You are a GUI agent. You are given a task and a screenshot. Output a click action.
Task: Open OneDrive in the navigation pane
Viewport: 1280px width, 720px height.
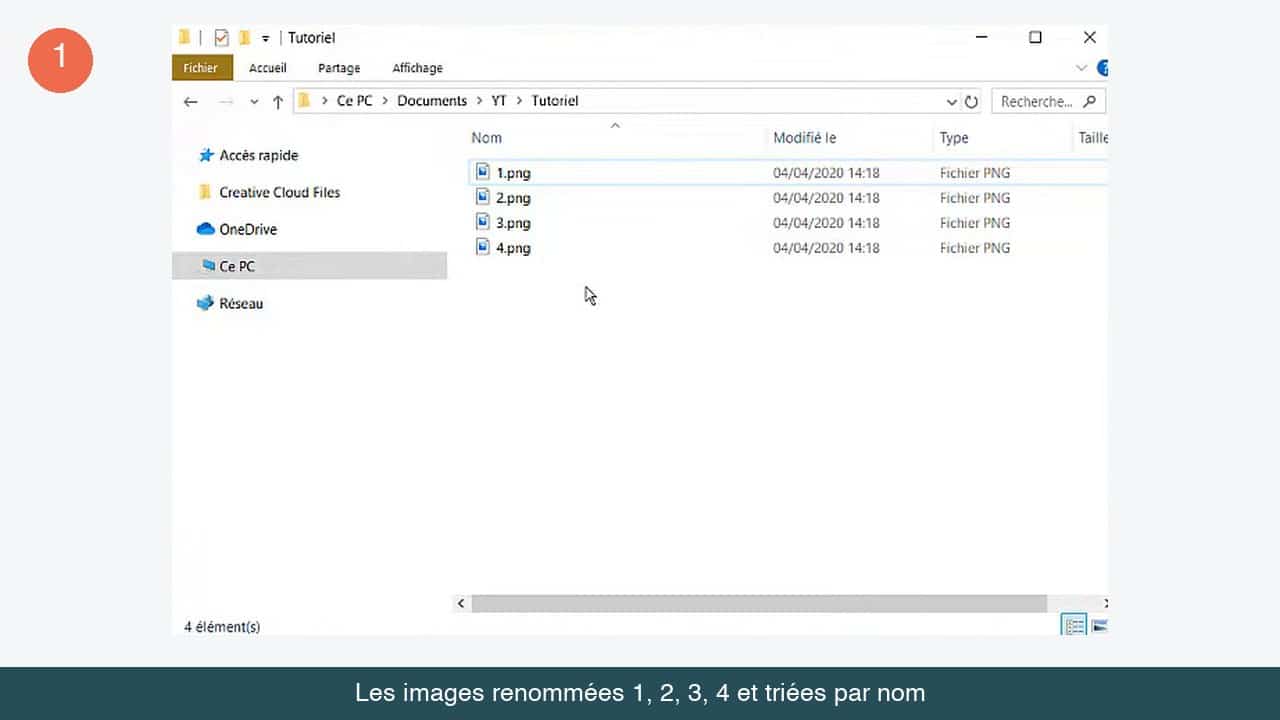tap(248, 229)
